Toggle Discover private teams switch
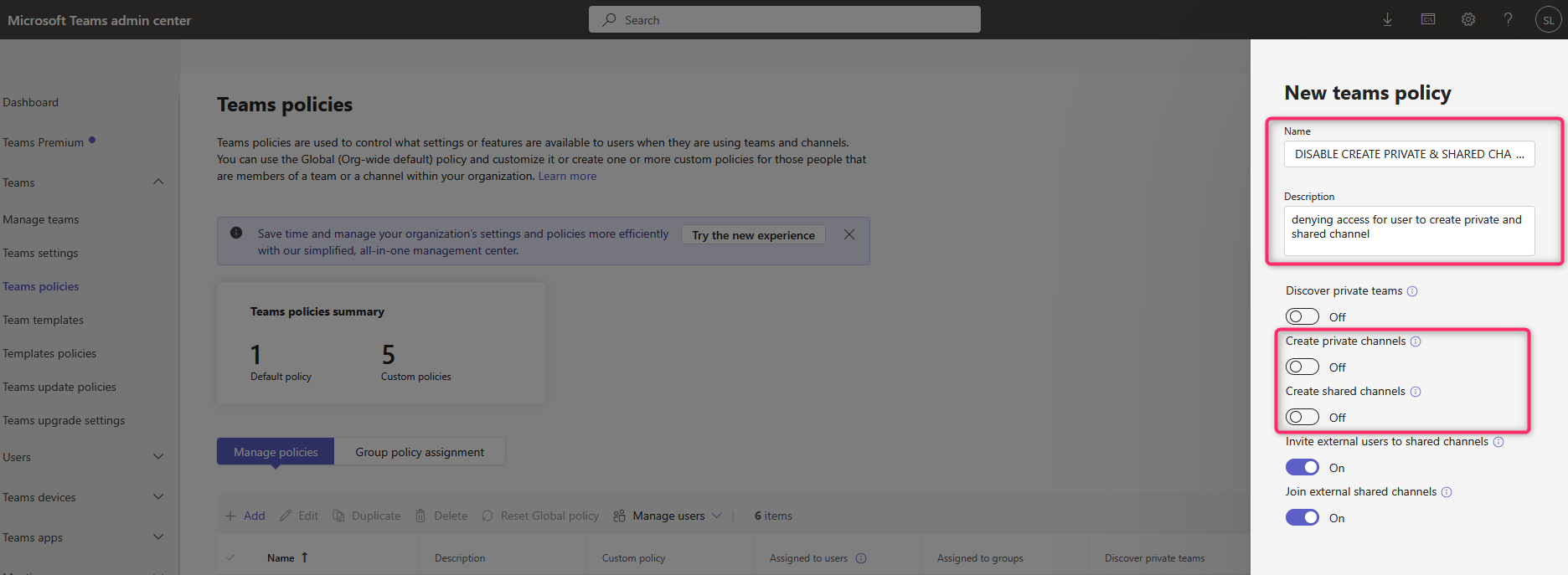This screenshot has width=1568, height=575. [x=1302, y=316]
